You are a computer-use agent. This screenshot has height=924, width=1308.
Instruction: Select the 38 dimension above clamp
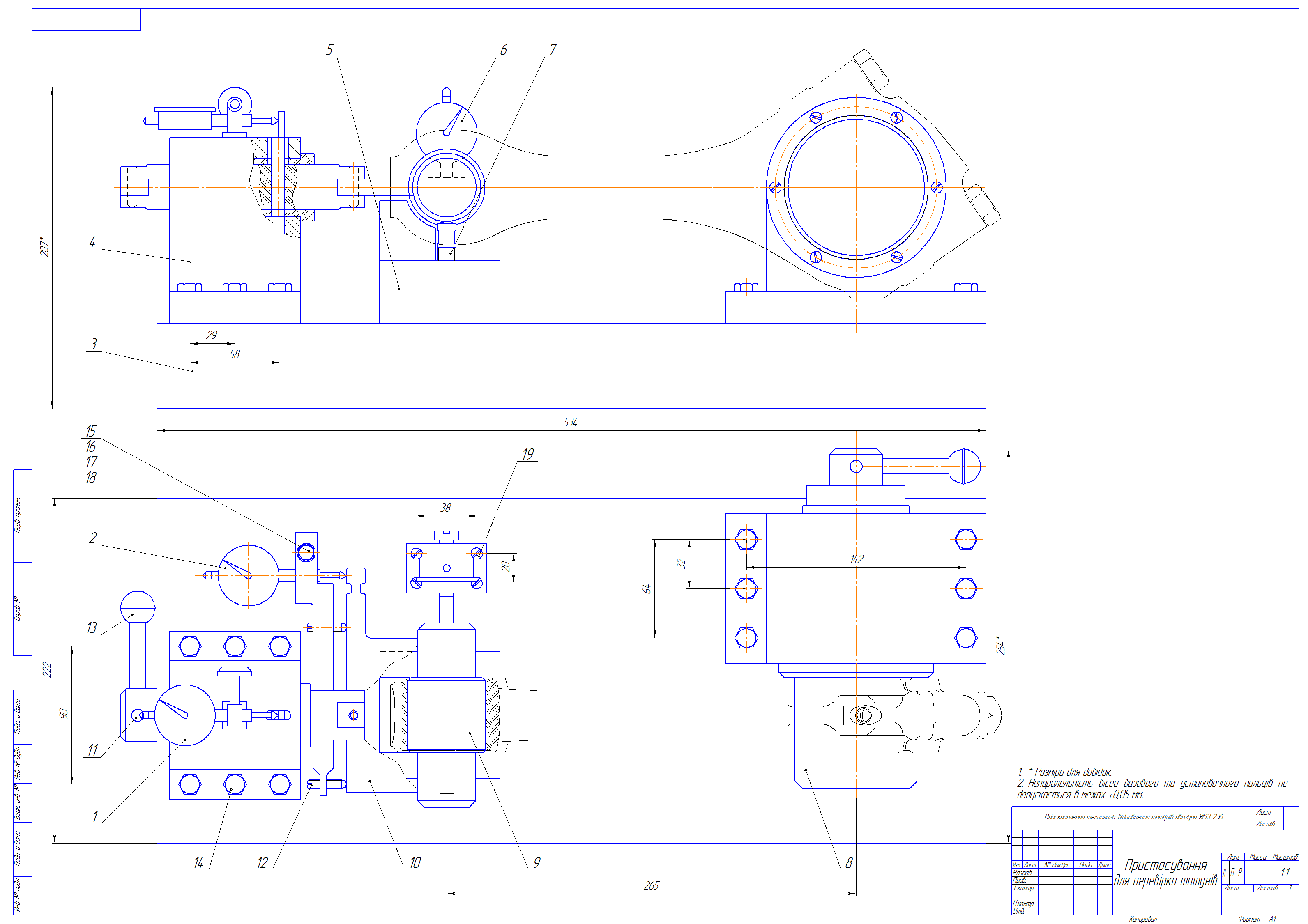click(445, 508)
